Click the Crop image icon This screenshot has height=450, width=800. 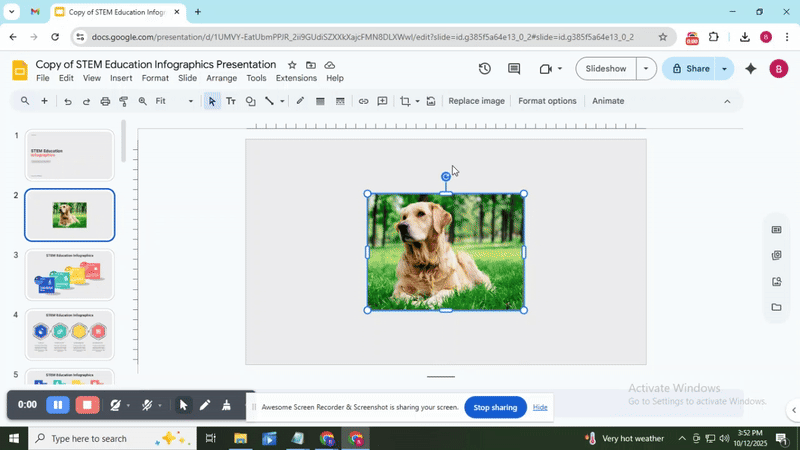pyautogui.click(x=405, y=101)
